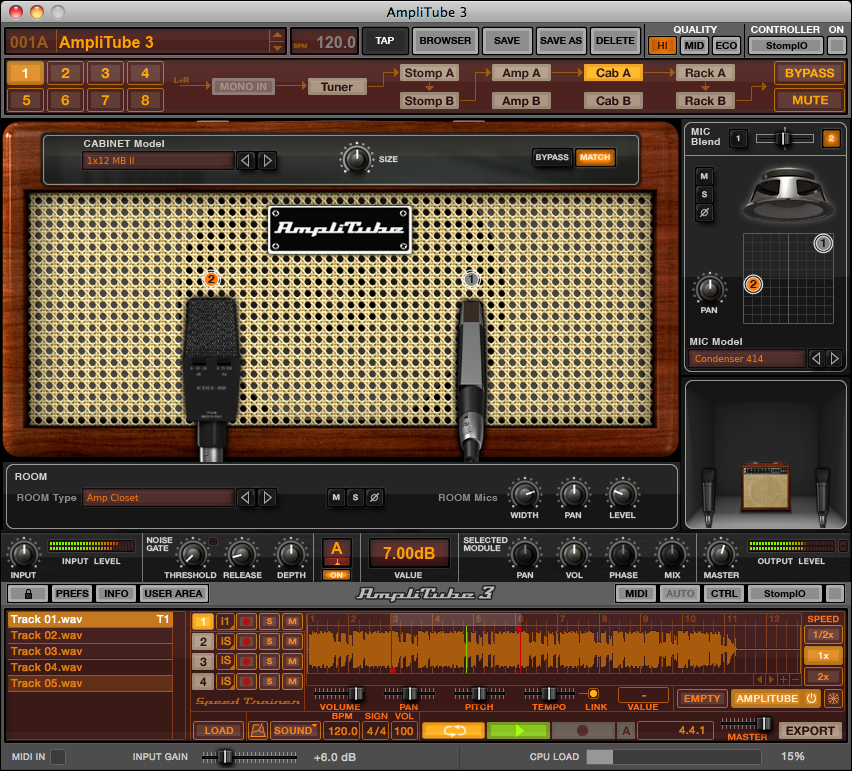Select signal routing preset 5
This screenshot has width=852, height=771.
pos(26,100)
